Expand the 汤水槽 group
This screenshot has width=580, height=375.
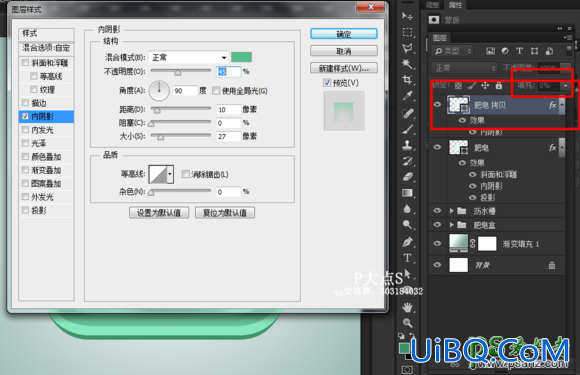point(451,211)
